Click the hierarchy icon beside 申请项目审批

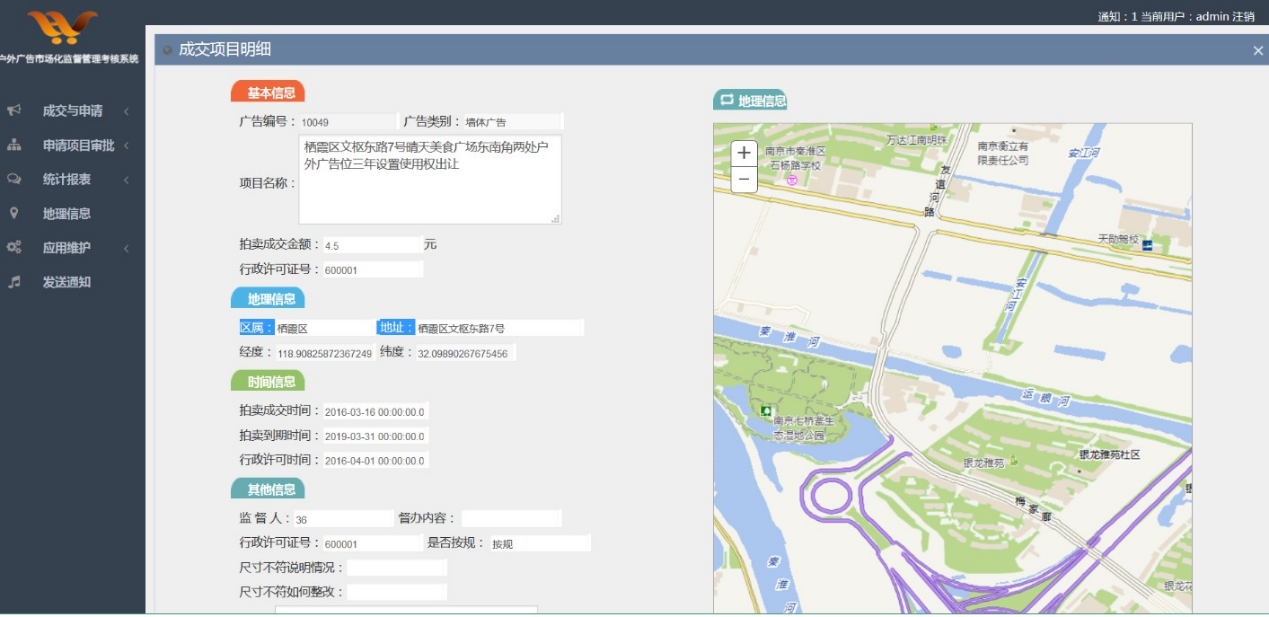[x=14, y=145]
